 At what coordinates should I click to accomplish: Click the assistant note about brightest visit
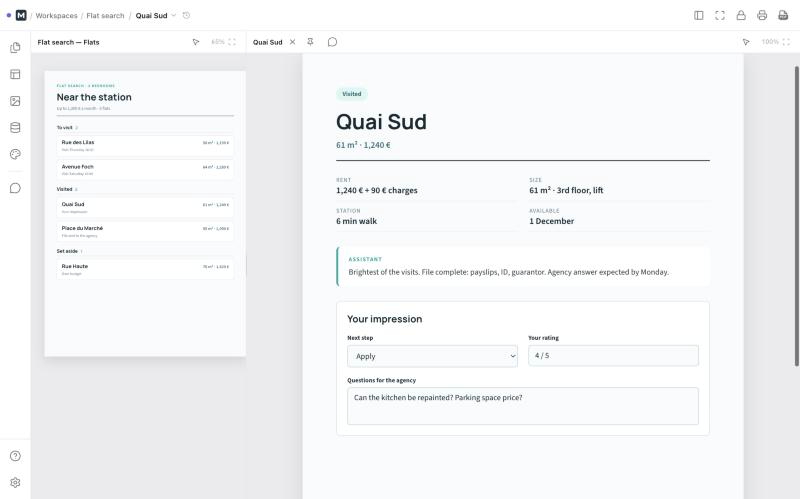click(x=508, y=272)
